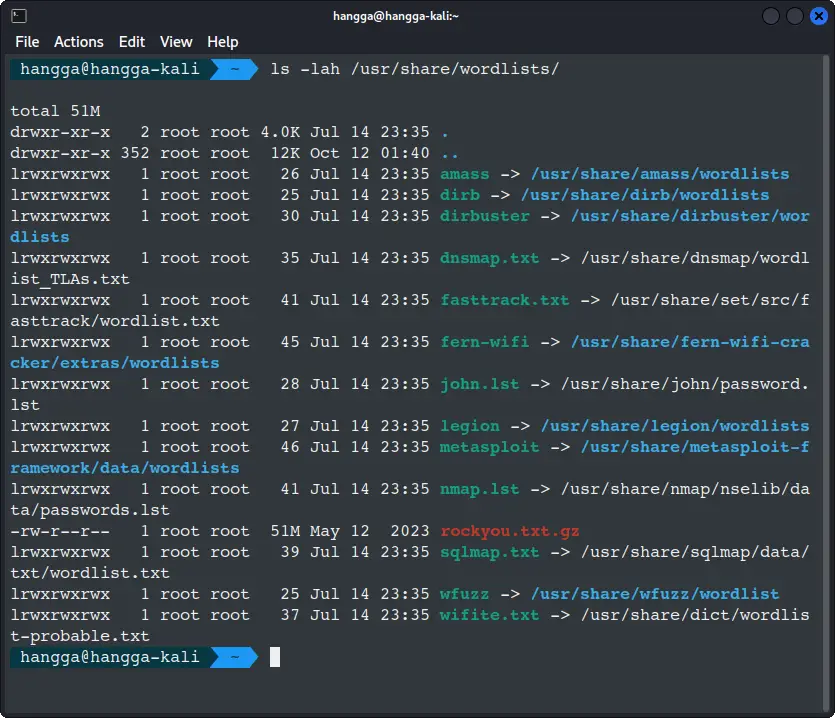This screenshot has height=718, width=835.
Task: Select the dirb symlink entry
Action: 459,194
